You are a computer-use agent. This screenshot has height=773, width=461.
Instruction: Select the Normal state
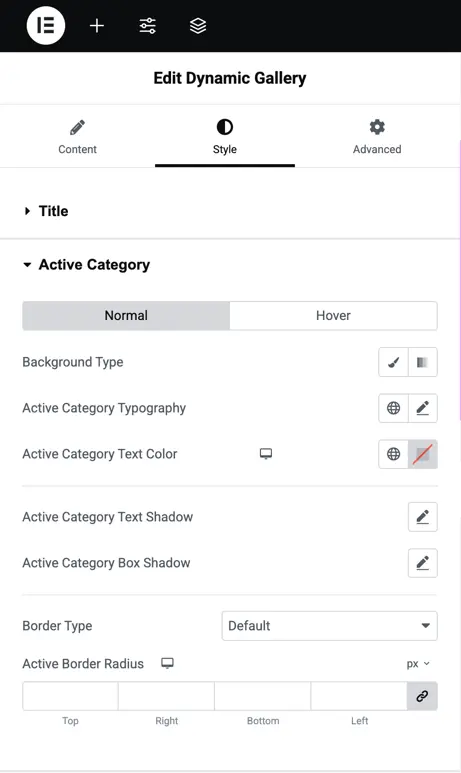click(126, 316)
